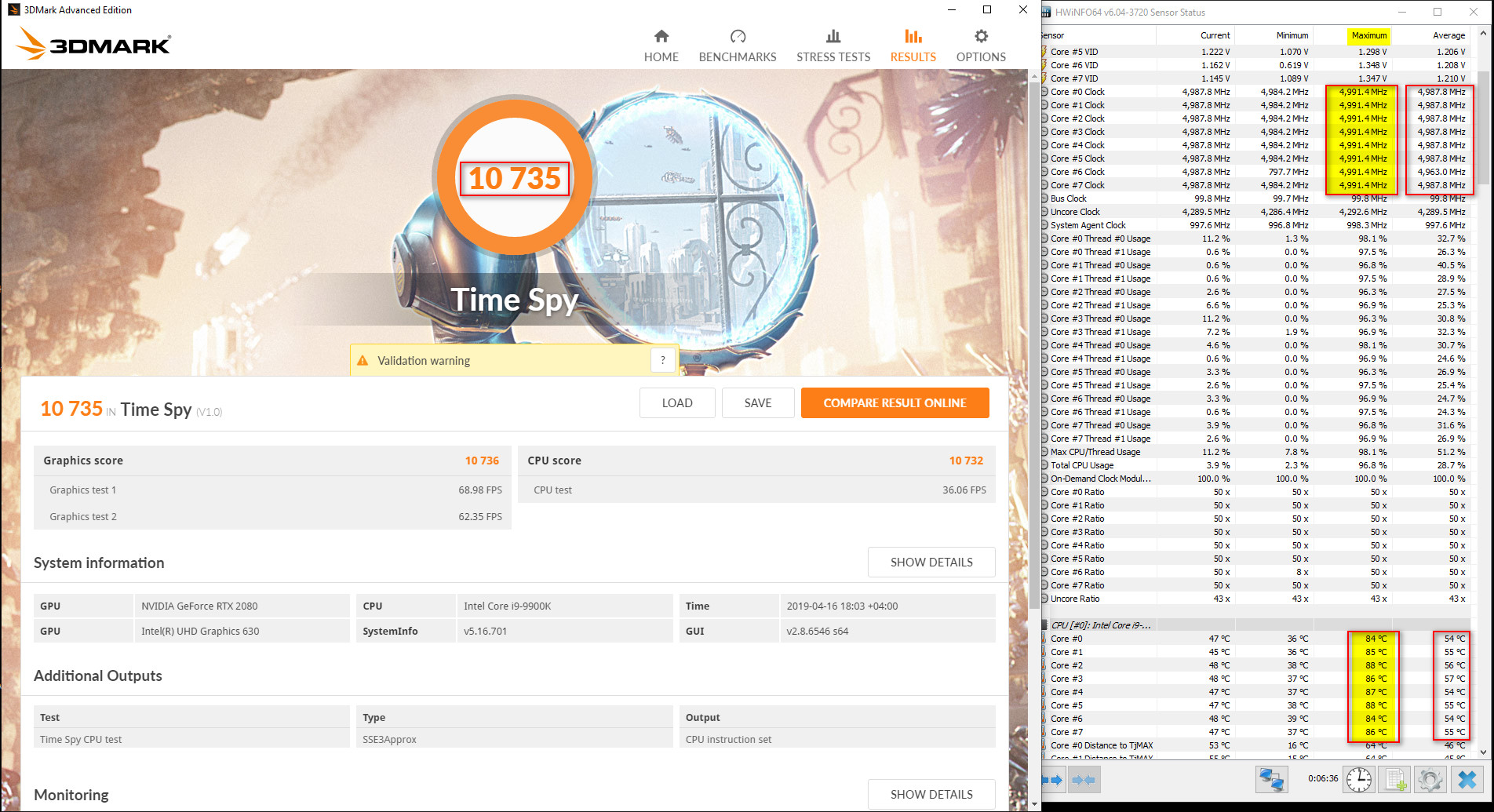Image resolution: width=1494 pixels, height=812 pixels.
Task: Click the 'CPU test' 36.06 FPS row
Action: pos(756,490)
